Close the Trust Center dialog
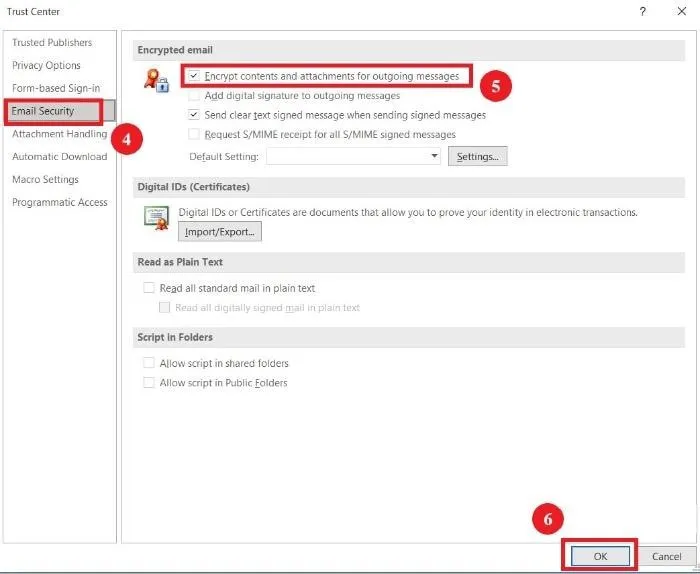The height and width of the screenshot is (574, 700). [x=681, y=11]
